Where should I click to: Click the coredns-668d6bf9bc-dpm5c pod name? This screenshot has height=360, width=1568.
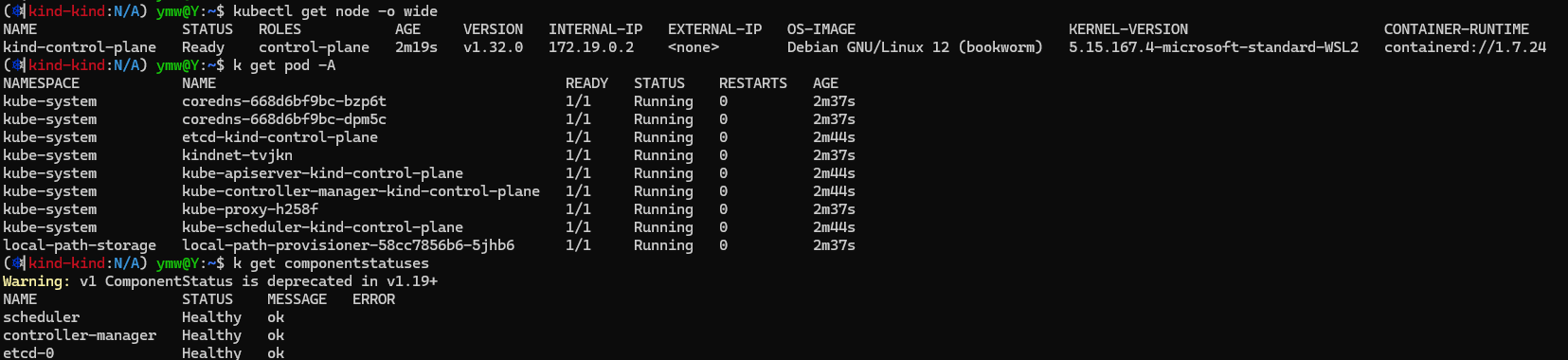point(284,119)
